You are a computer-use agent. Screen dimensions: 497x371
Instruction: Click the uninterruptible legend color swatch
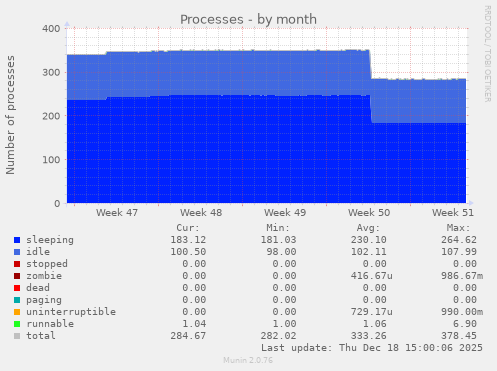[17, 312]
